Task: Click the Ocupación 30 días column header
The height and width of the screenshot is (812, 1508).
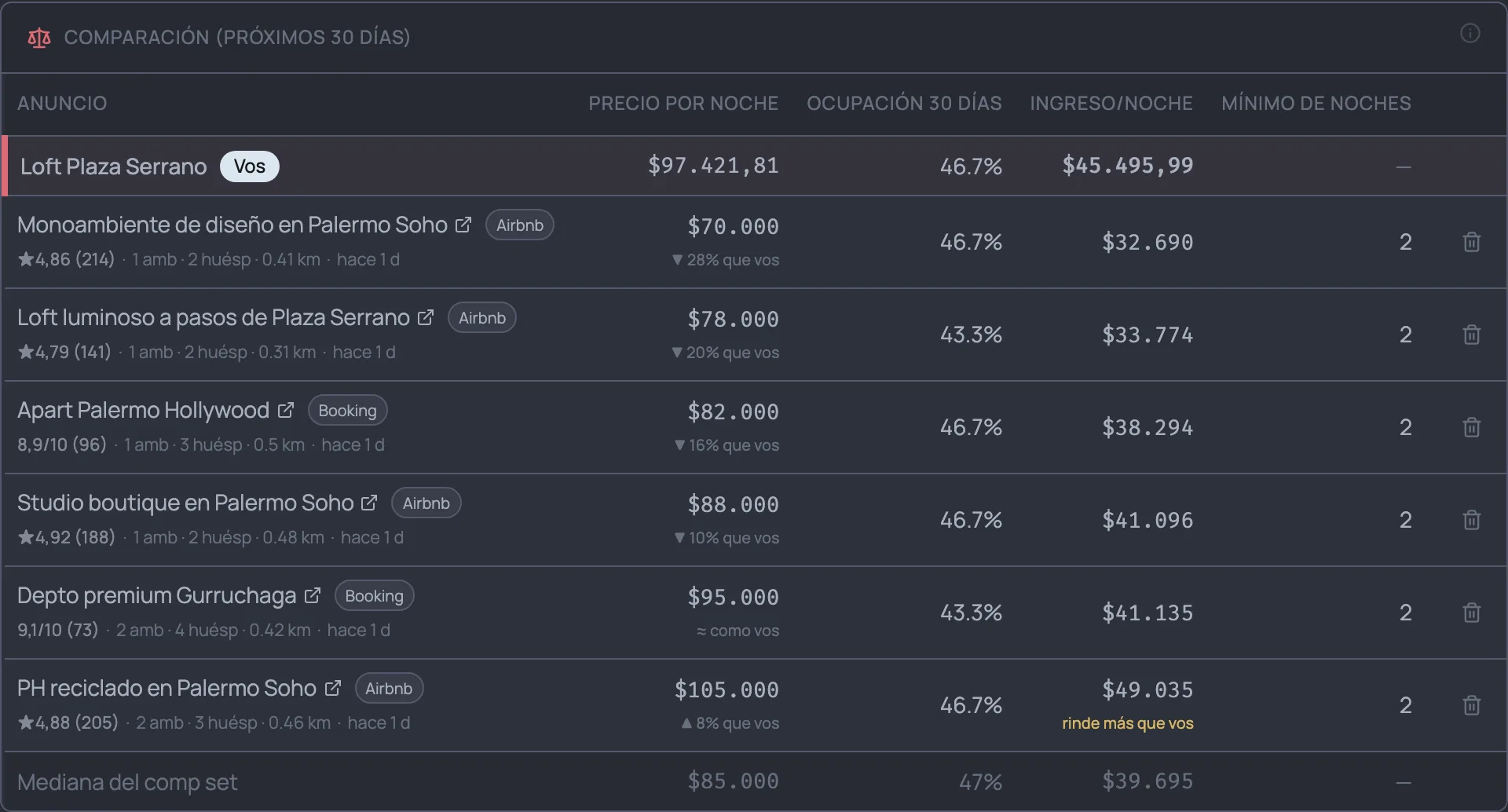Action: coord(904,104)
